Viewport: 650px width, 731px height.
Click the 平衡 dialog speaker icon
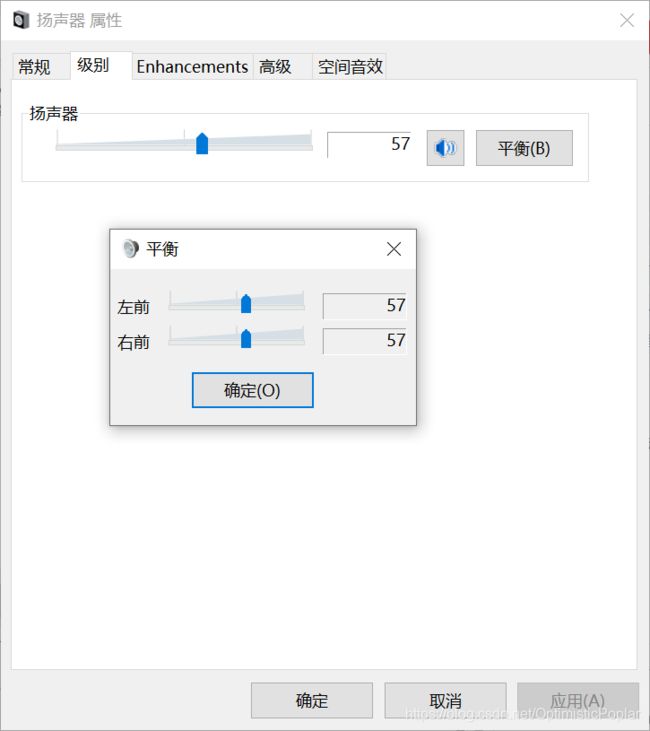coord(130,248)
